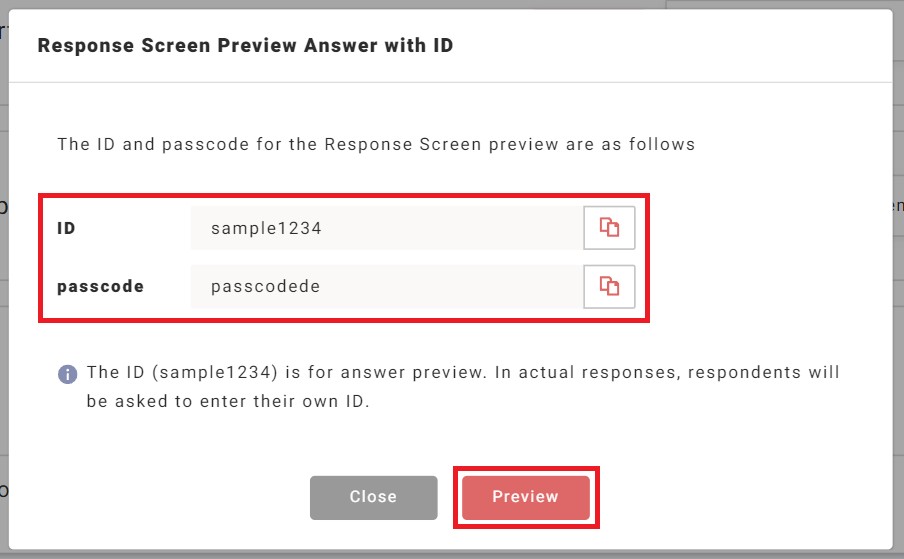Viewport: 904px width, 559px height.
Task: Click the bold 'ID' label
Action: [67, 228]
